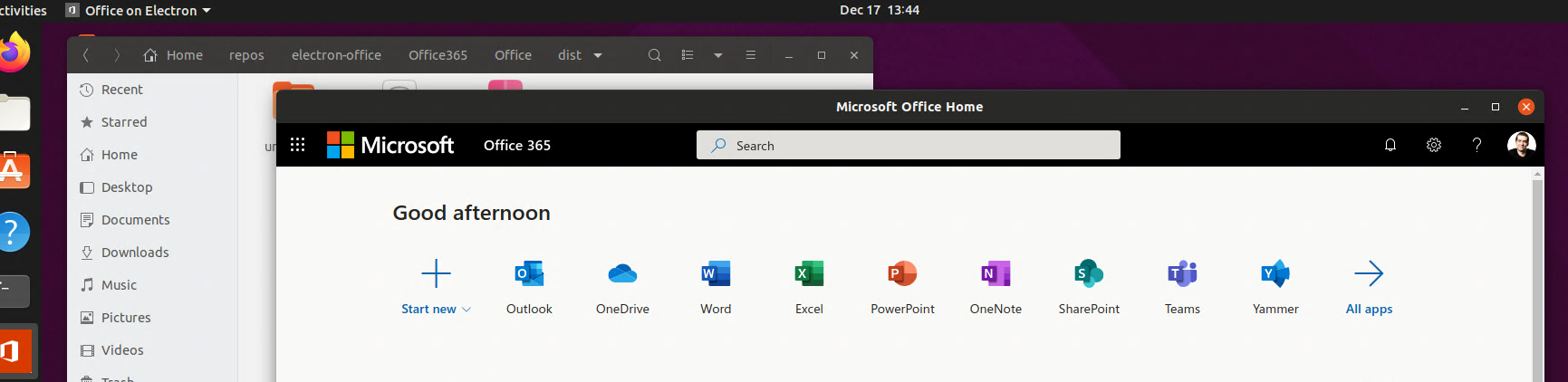Go to Home in file manager path bar
The image size is (1568, 382).
tap(173, 55)
